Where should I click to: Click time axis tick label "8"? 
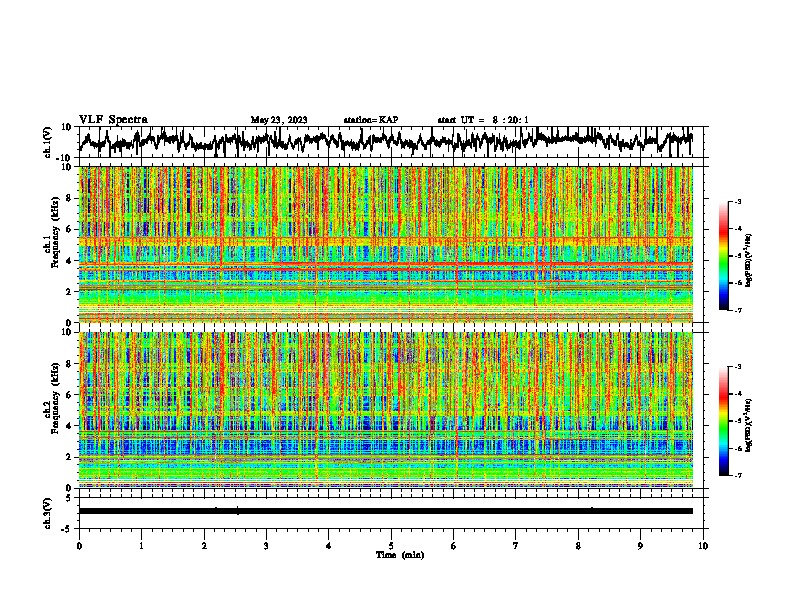point(578,546)
